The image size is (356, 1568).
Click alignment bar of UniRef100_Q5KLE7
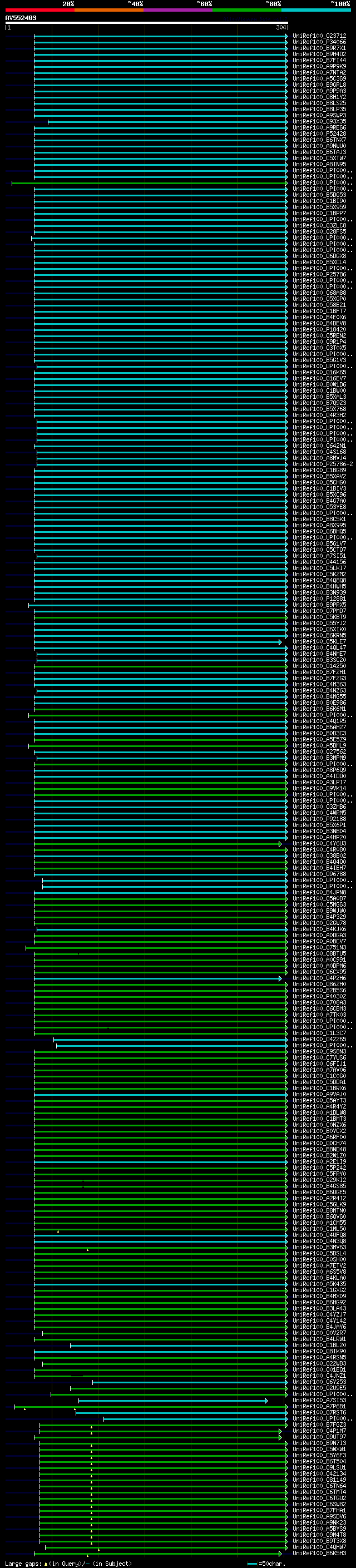(x=158, y=641)
